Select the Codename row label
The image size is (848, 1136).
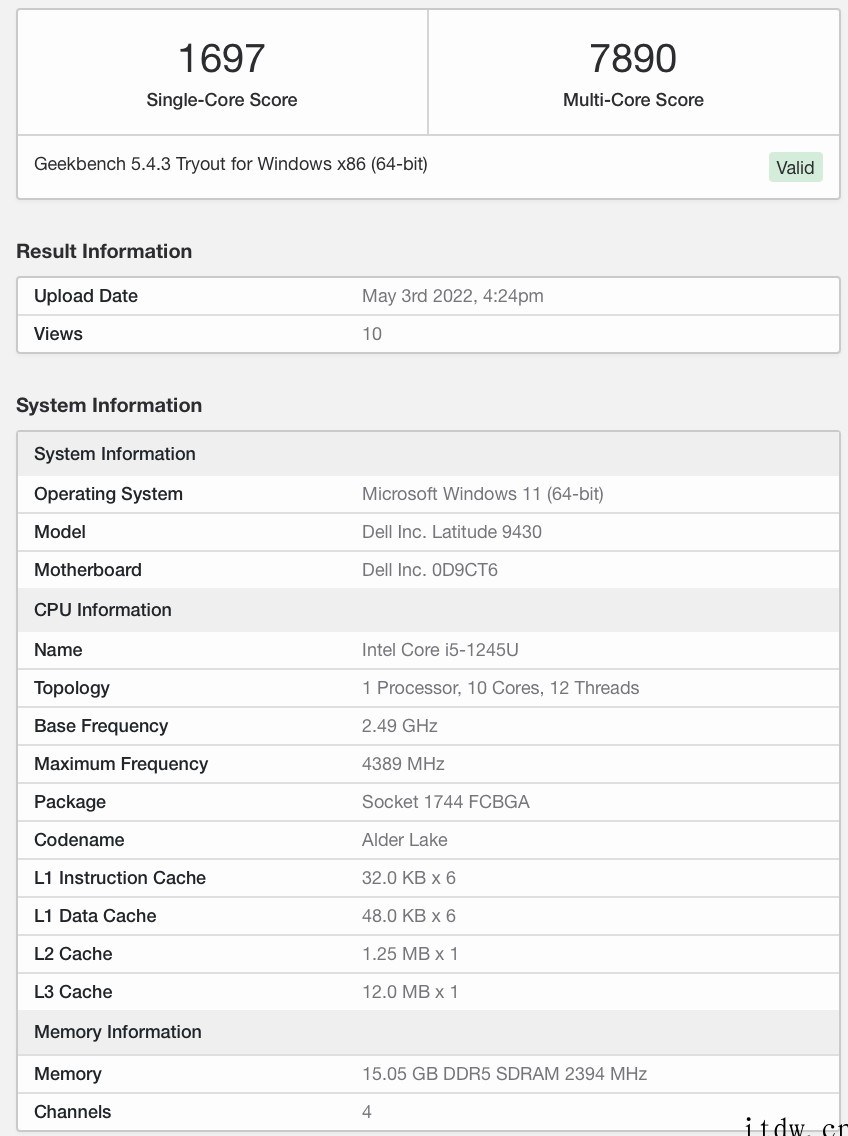click(79, 840)
